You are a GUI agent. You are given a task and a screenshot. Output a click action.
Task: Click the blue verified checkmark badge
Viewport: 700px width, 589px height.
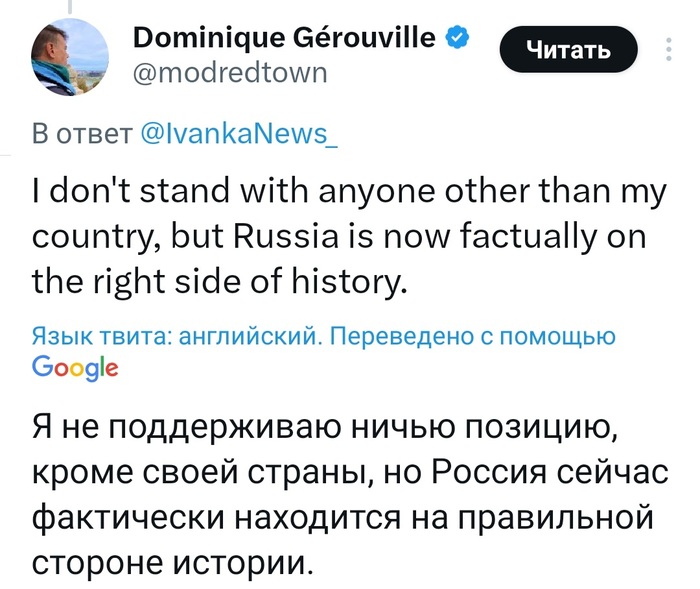click(456, 39)
